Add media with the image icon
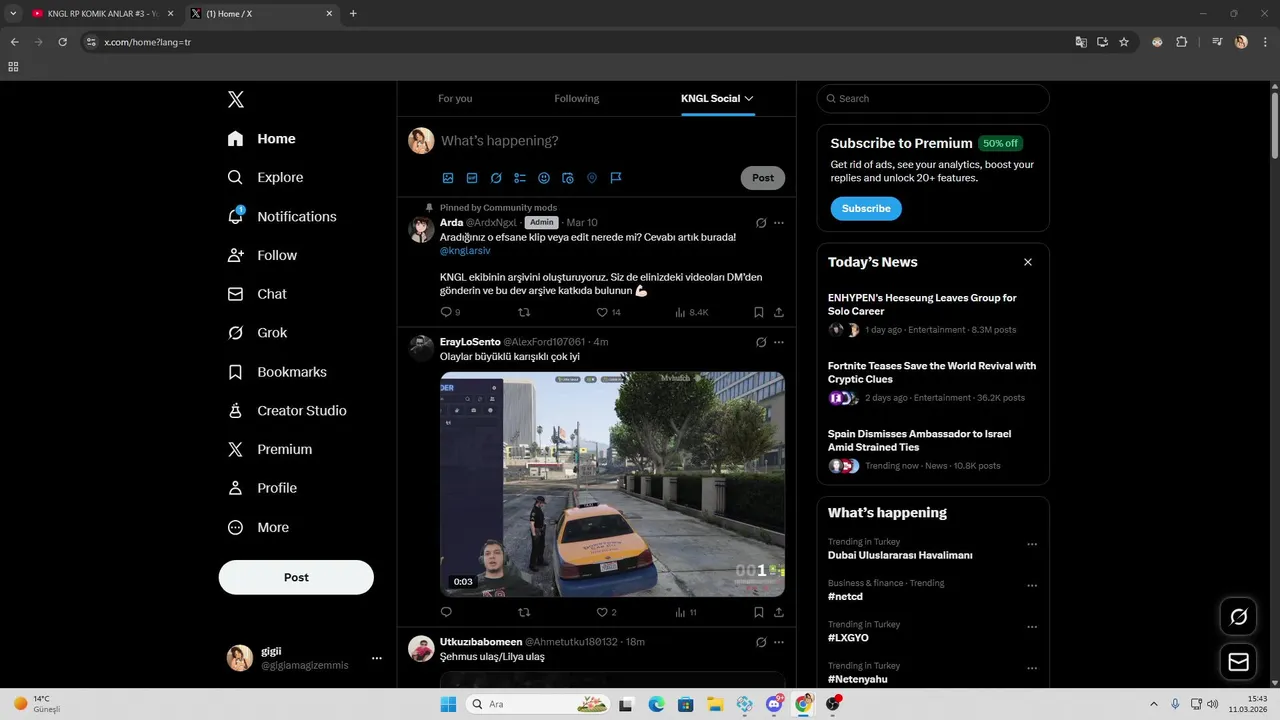The width and height of the screenshot is (1280, 720). point(448,178)
